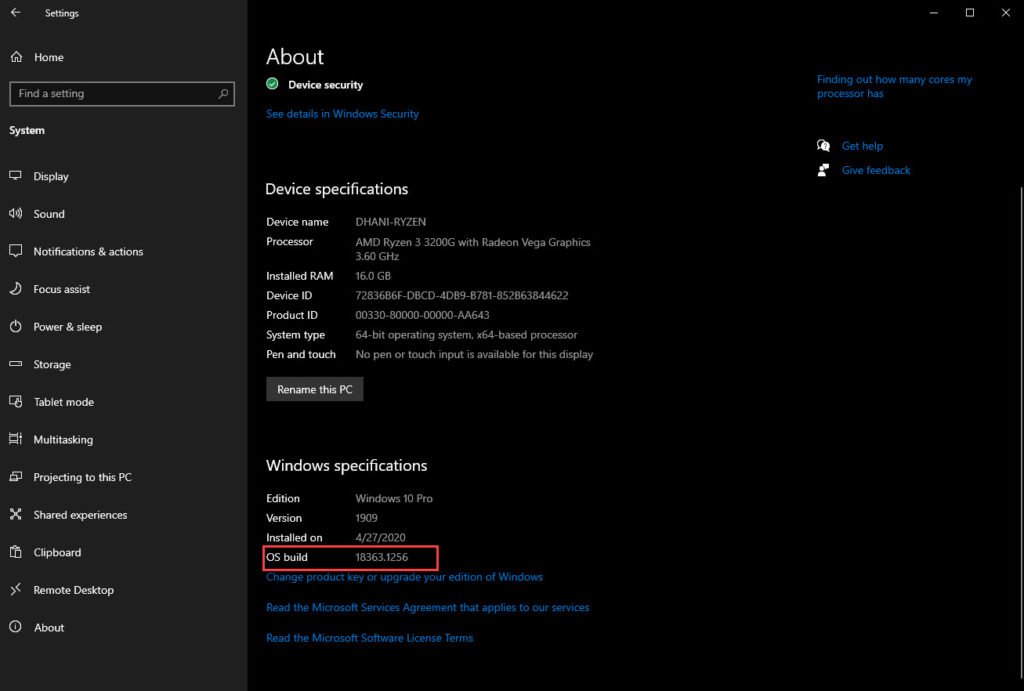Viewport: 1024px width, 691px height.
Task: Click the Sound speaker icon
Action: pos(16,214)
